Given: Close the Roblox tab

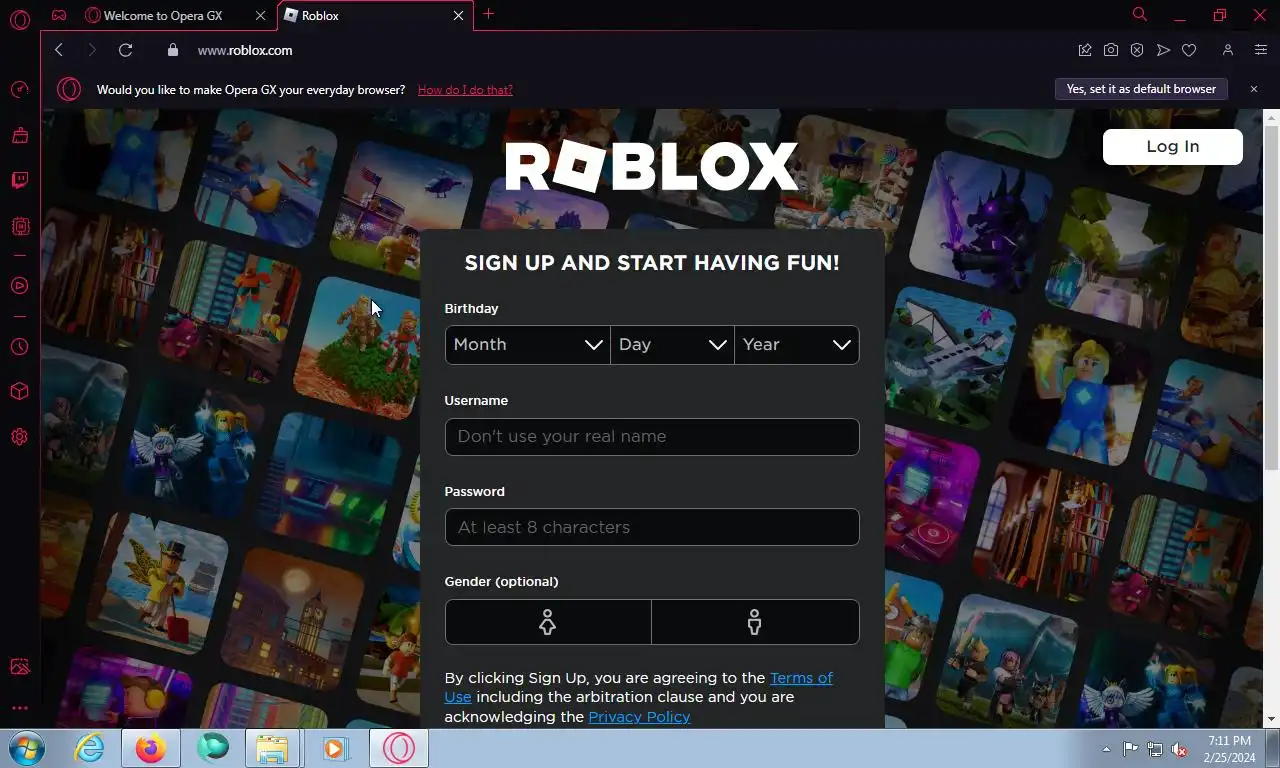Looking at the screenshot, I should (x=459, y=16).
